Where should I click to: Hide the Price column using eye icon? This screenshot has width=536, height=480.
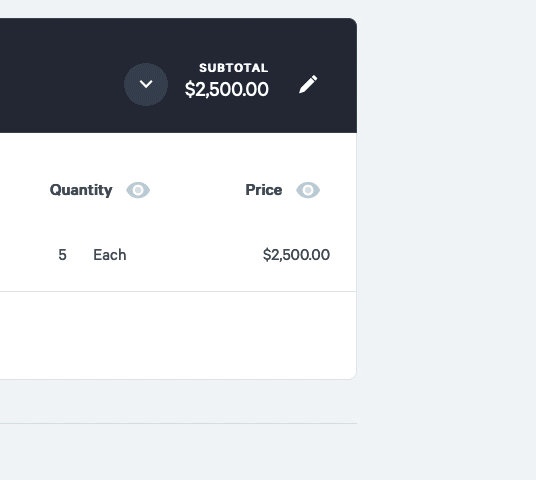pyautogui.click(x=308, y=190)
